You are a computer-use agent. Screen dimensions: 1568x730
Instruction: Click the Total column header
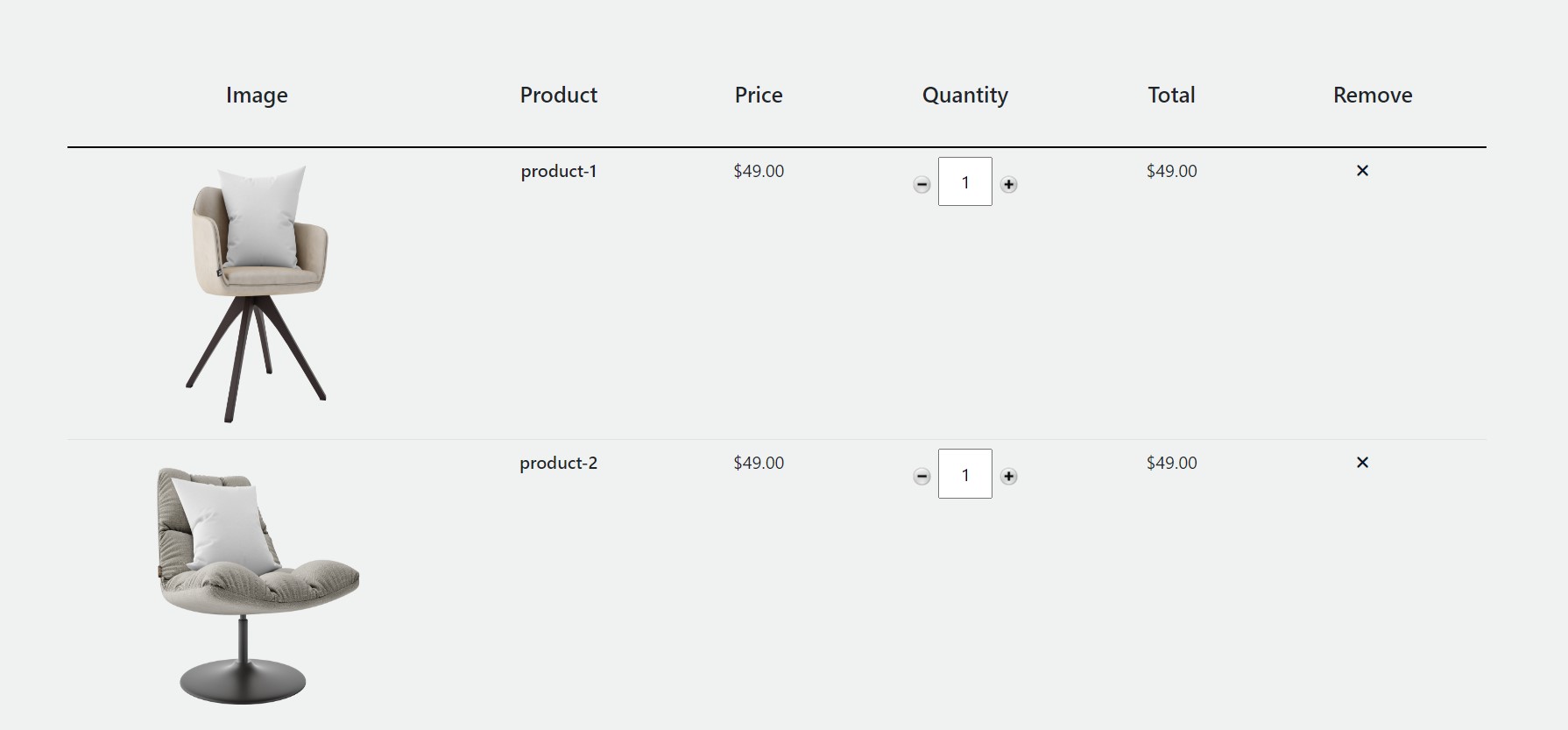coord(1171,96)
